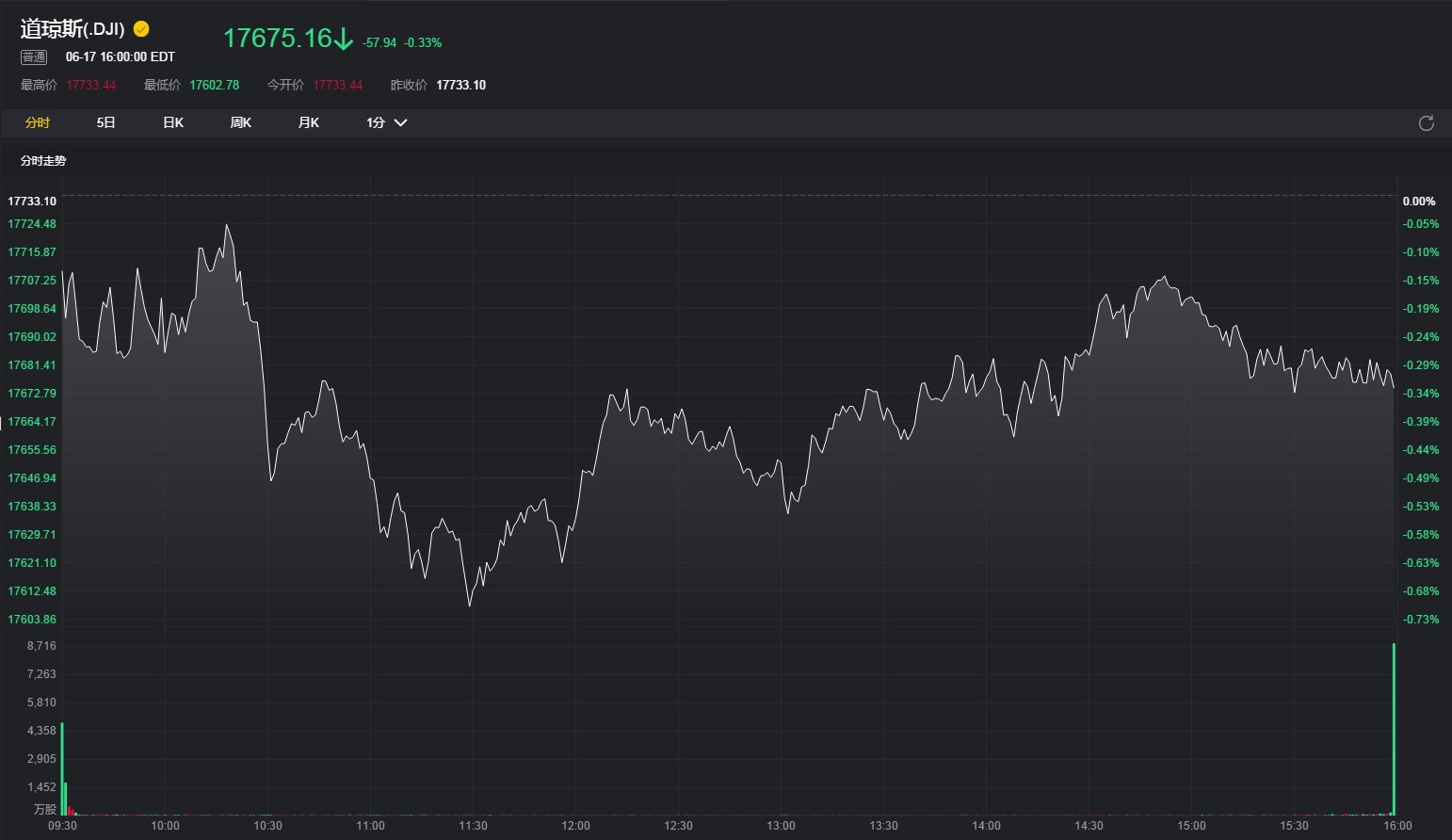Click the -0.73% right axis label
Image resolution: width=1452 pixels, height=840 pixels.
coord(1421,620)
